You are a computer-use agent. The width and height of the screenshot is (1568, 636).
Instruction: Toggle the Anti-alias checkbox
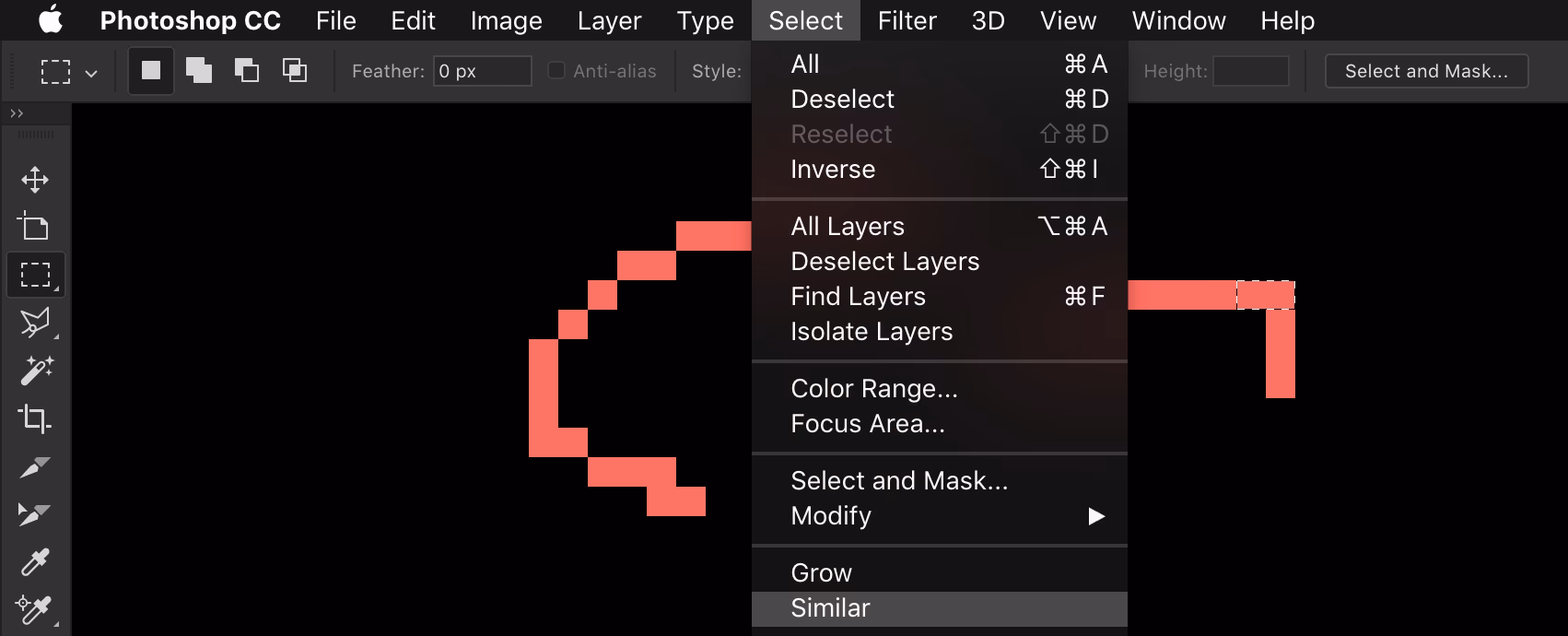[556, 70]
